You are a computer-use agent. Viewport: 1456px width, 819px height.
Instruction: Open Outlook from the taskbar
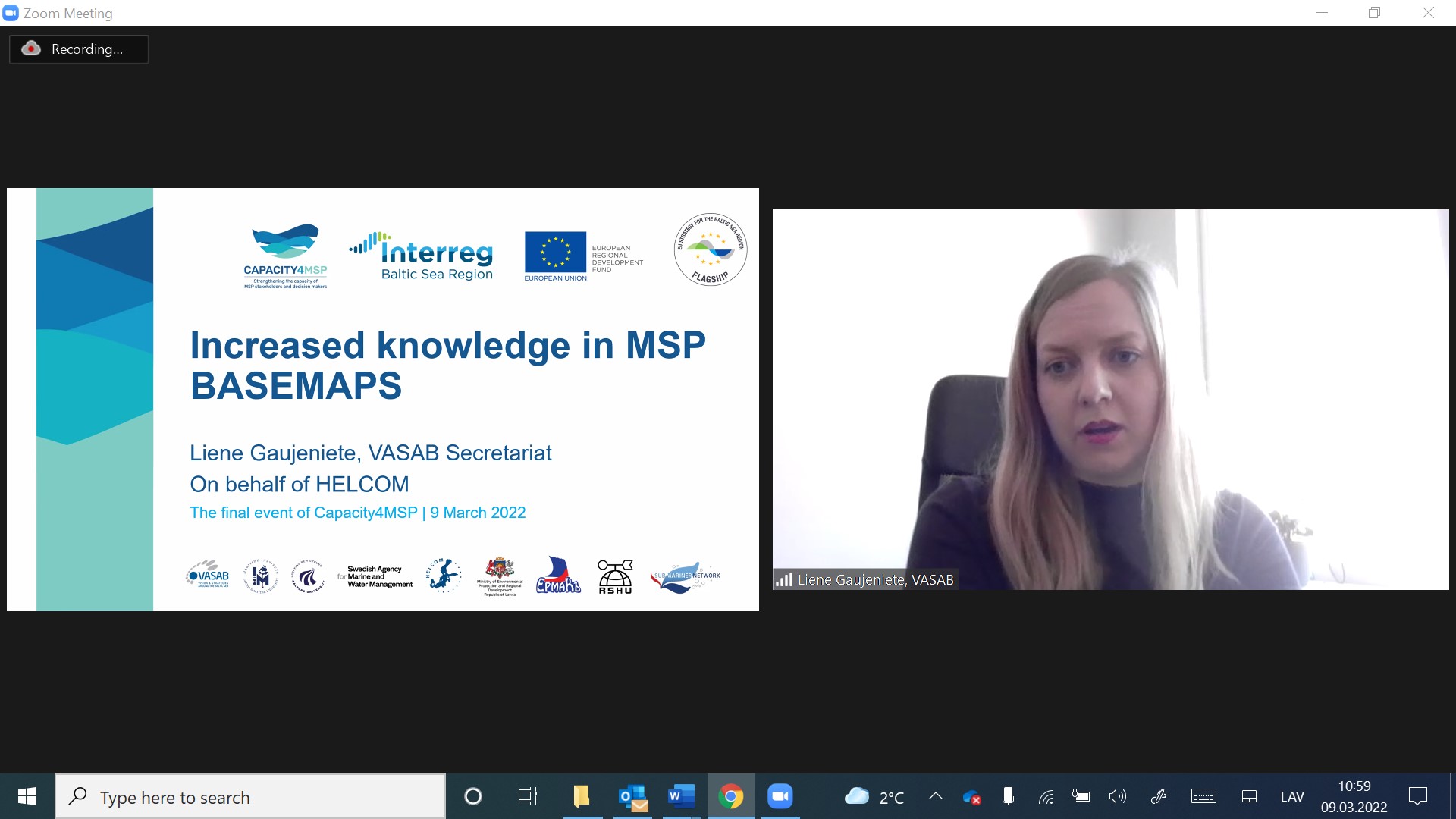coord(632,796)
